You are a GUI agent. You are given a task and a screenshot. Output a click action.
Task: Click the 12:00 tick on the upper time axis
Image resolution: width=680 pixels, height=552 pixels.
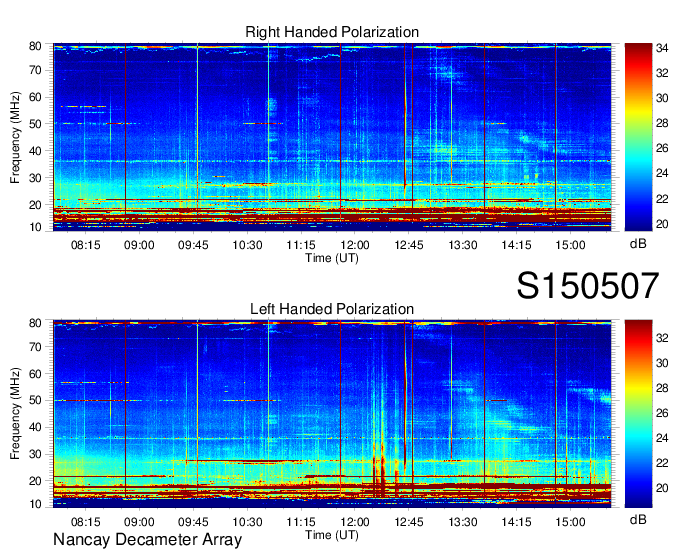click(355, 245)
